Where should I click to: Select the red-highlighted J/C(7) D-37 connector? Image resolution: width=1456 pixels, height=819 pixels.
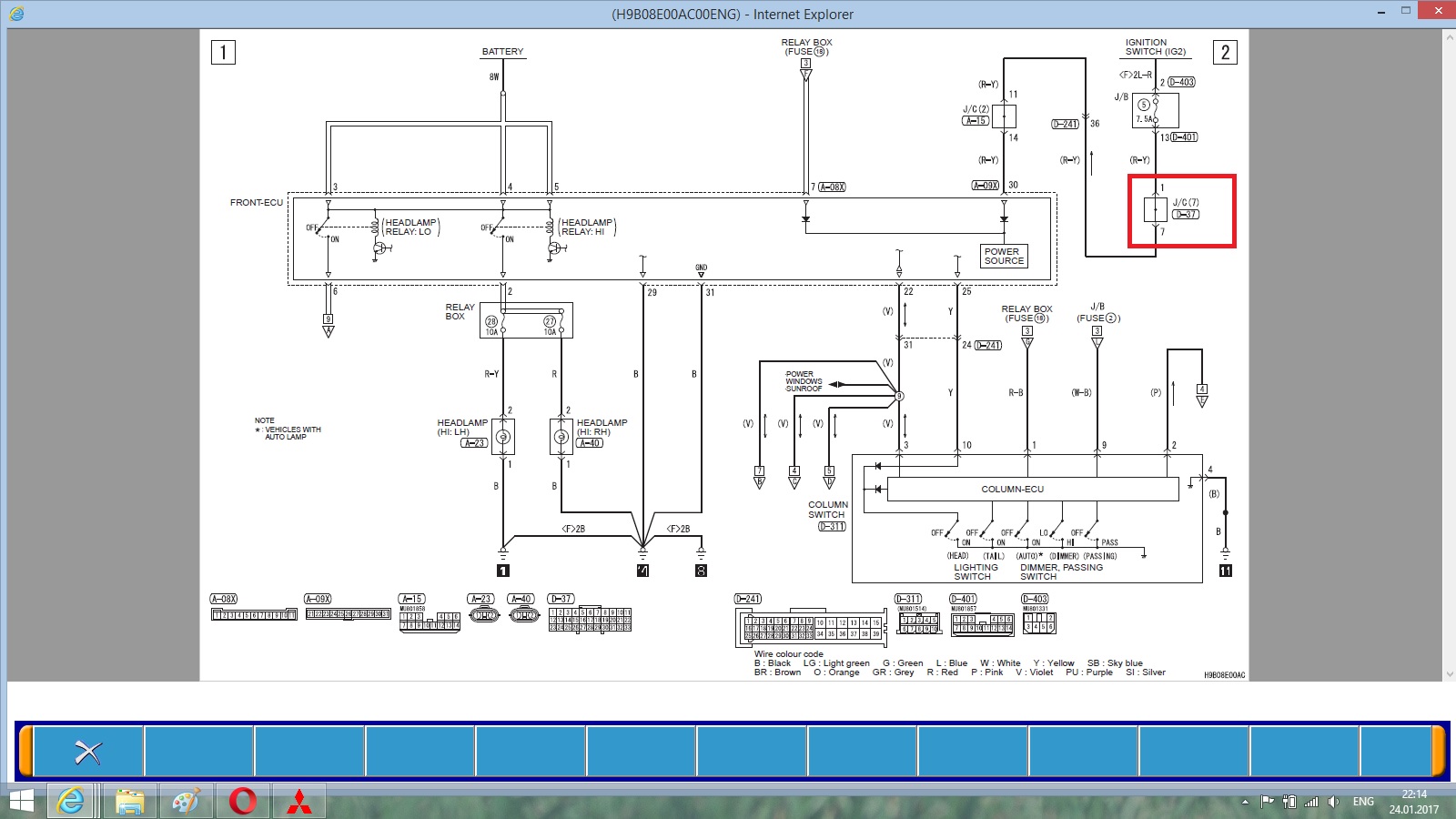coord(1181,211)
